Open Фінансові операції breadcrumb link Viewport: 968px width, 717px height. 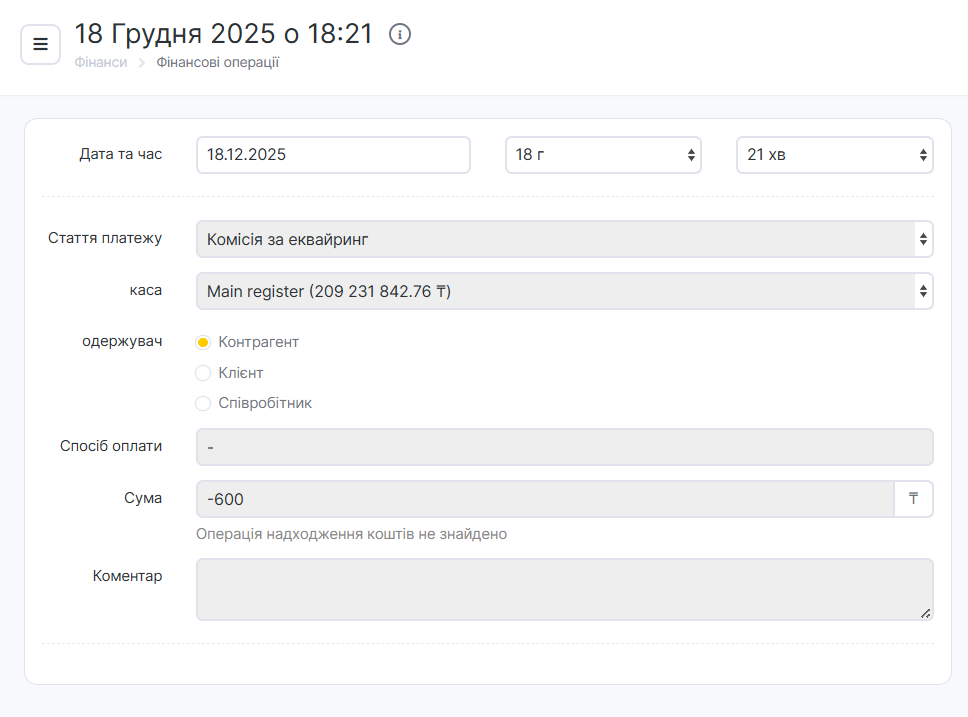point(217,63)
